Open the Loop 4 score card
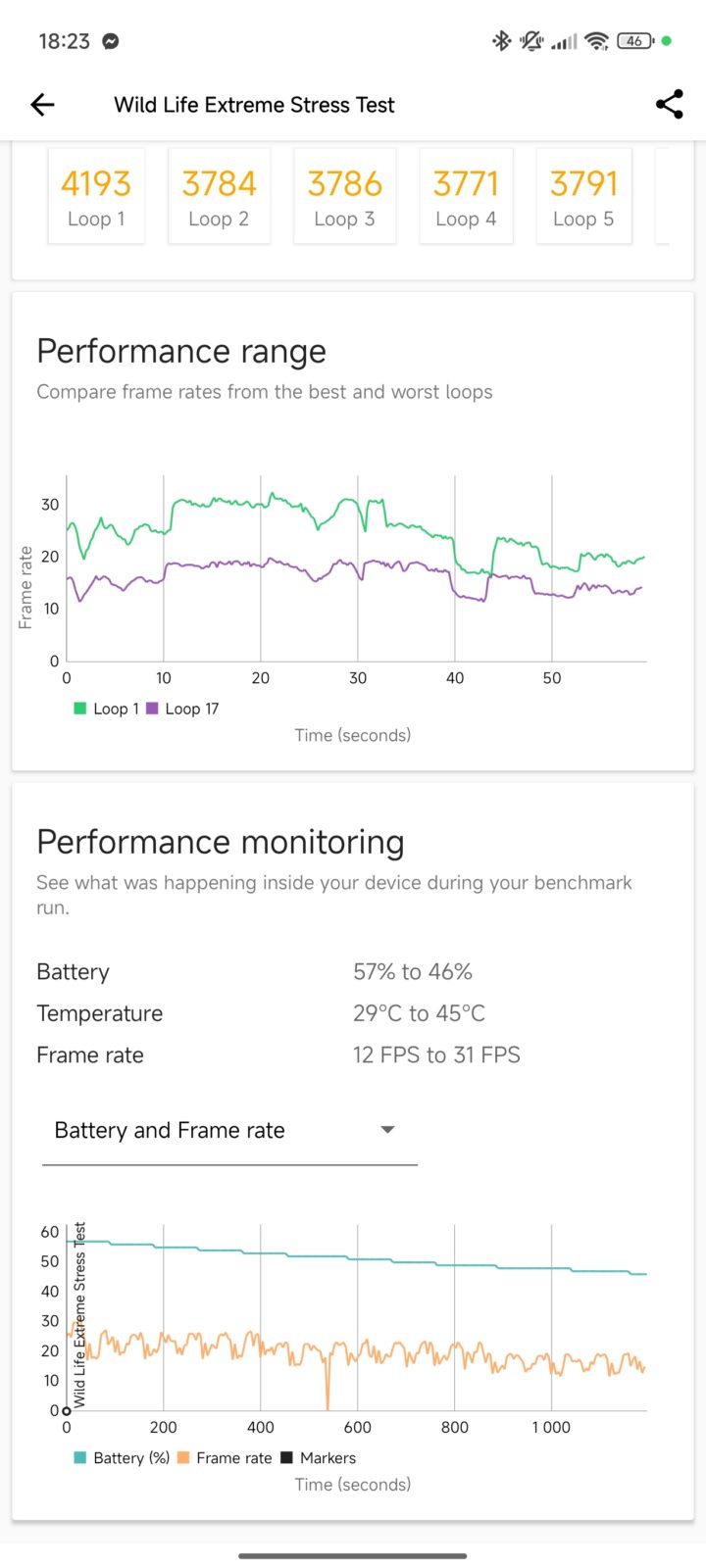The height and width of the screenshot is (1568, 706). (x=466, y=196)
